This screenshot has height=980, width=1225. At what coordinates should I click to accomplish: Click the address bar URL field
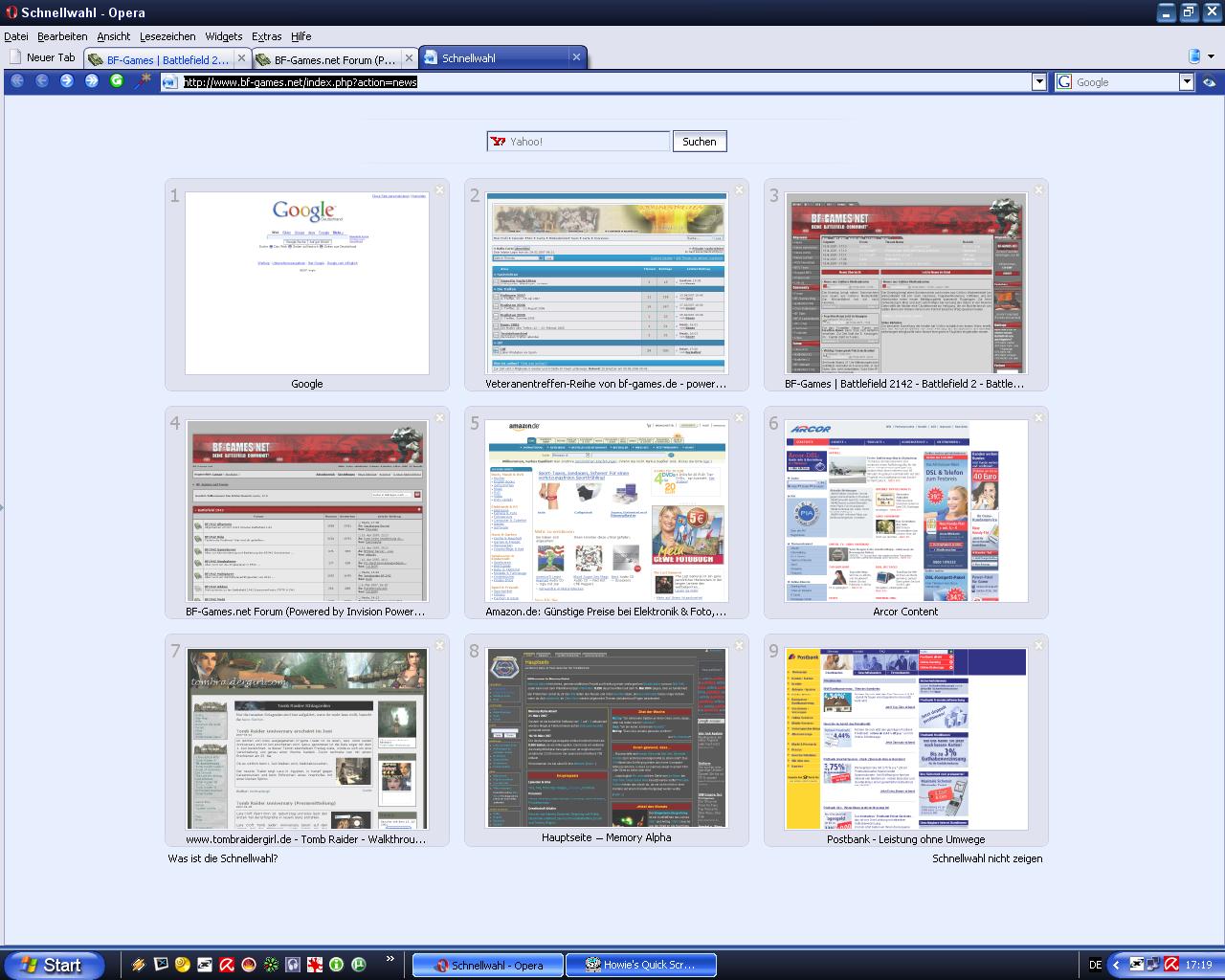point(606,82)
